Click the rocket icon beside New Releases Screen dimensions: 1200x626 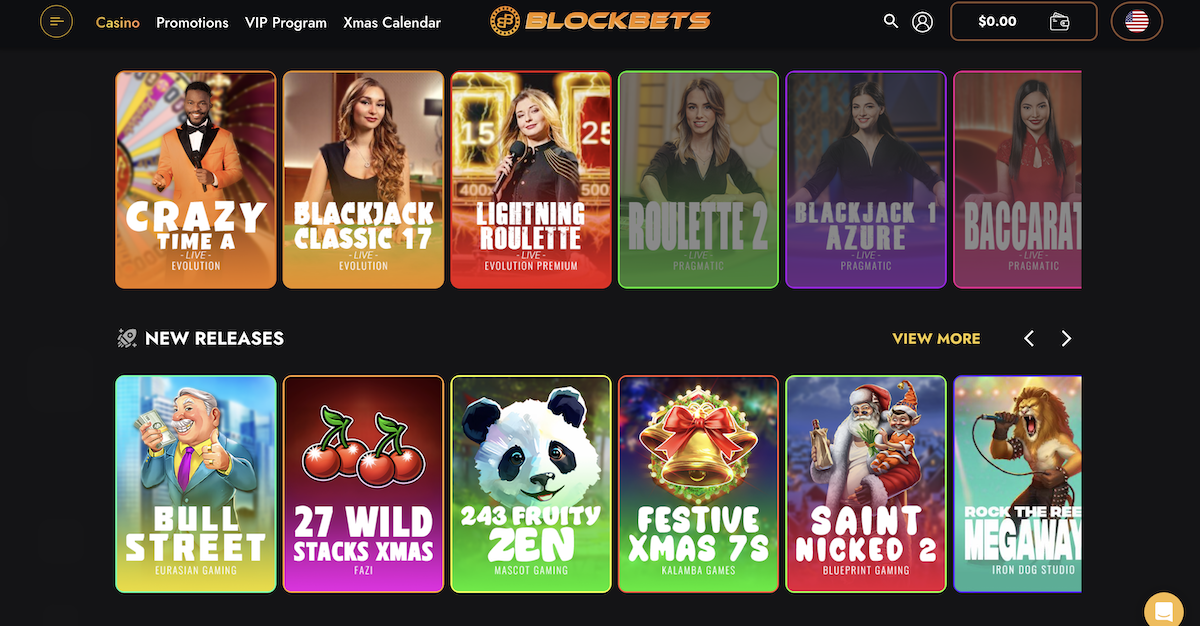(127, 338)
